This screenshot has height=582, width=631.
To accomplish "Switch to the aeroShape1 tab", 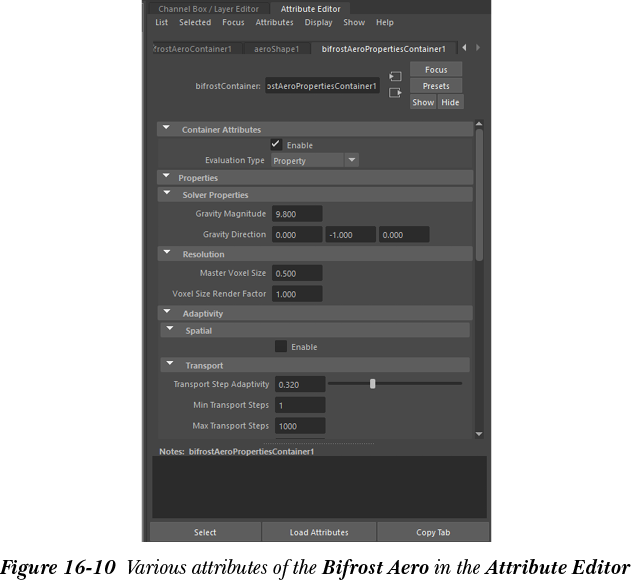I will pyautogui.click(x=275, y=48).
